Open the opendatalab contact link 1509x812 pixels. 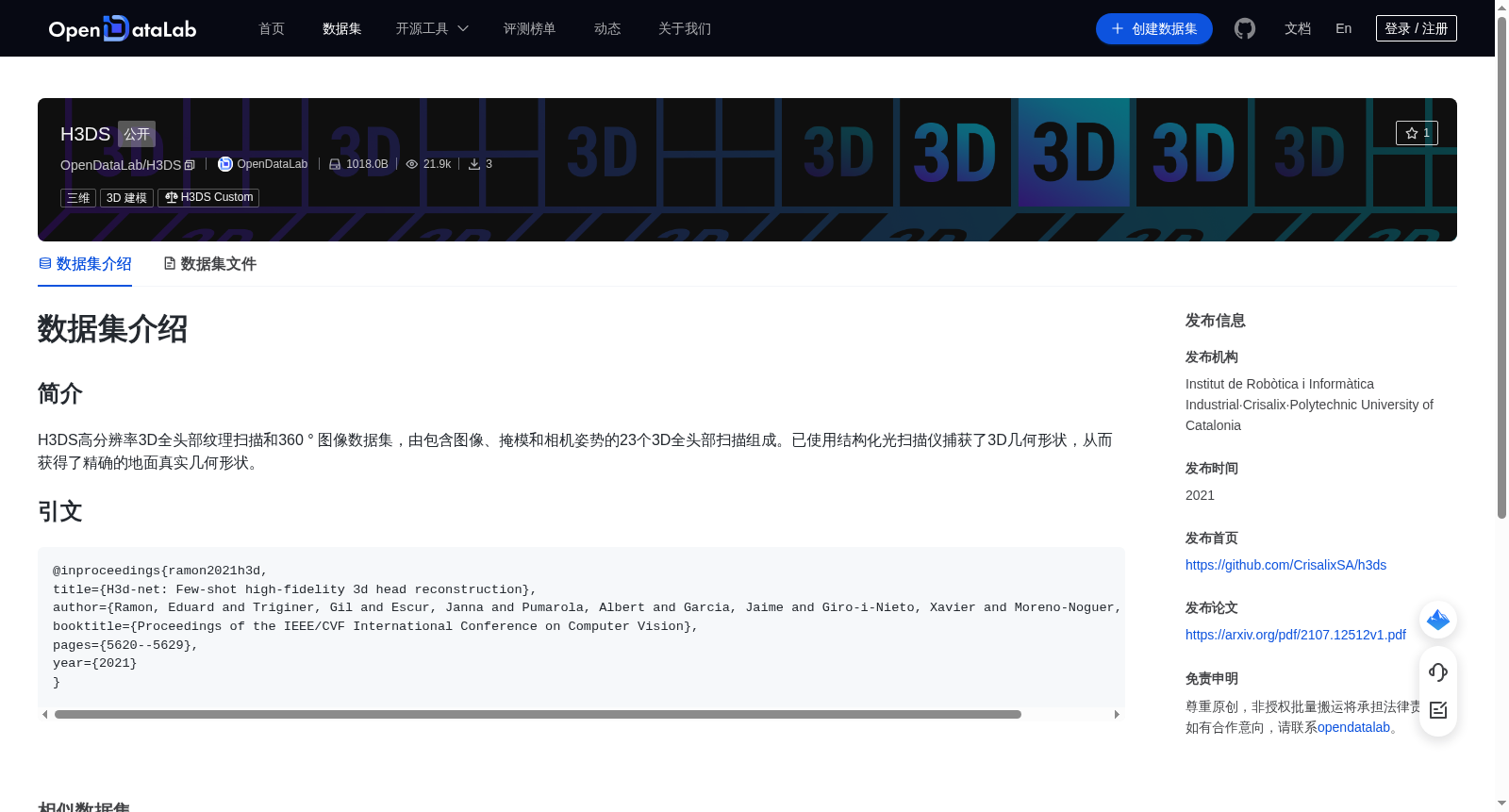(1353, 727)
